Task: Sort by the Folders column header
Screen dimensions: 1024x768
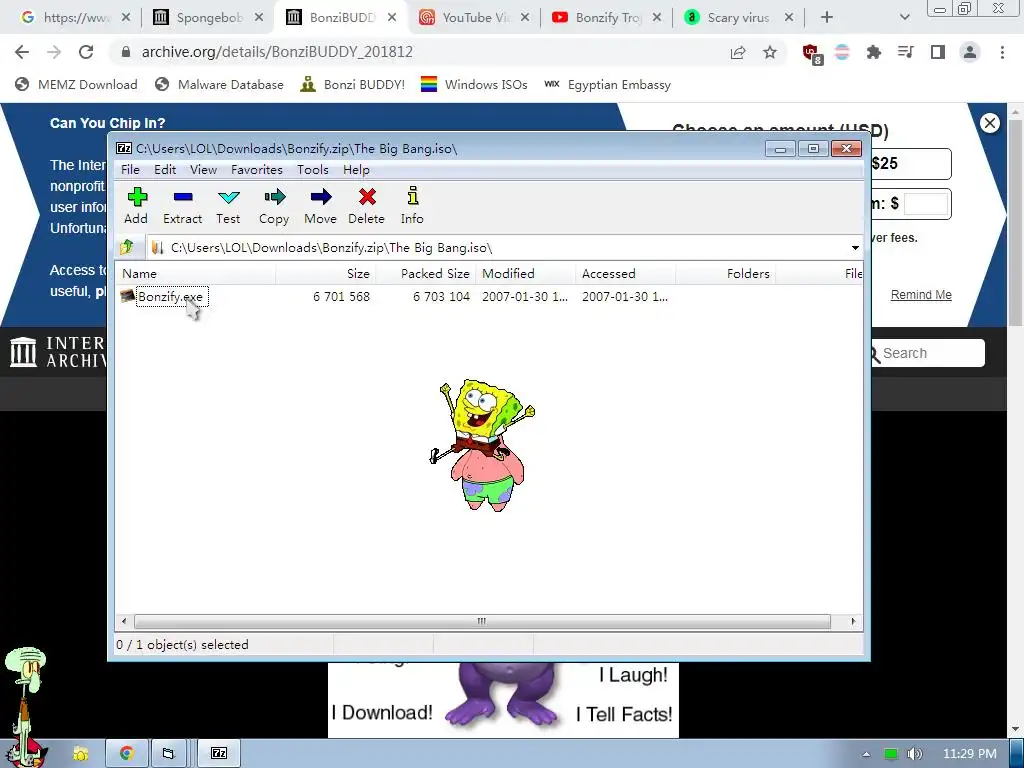Action: coord(725,274)
